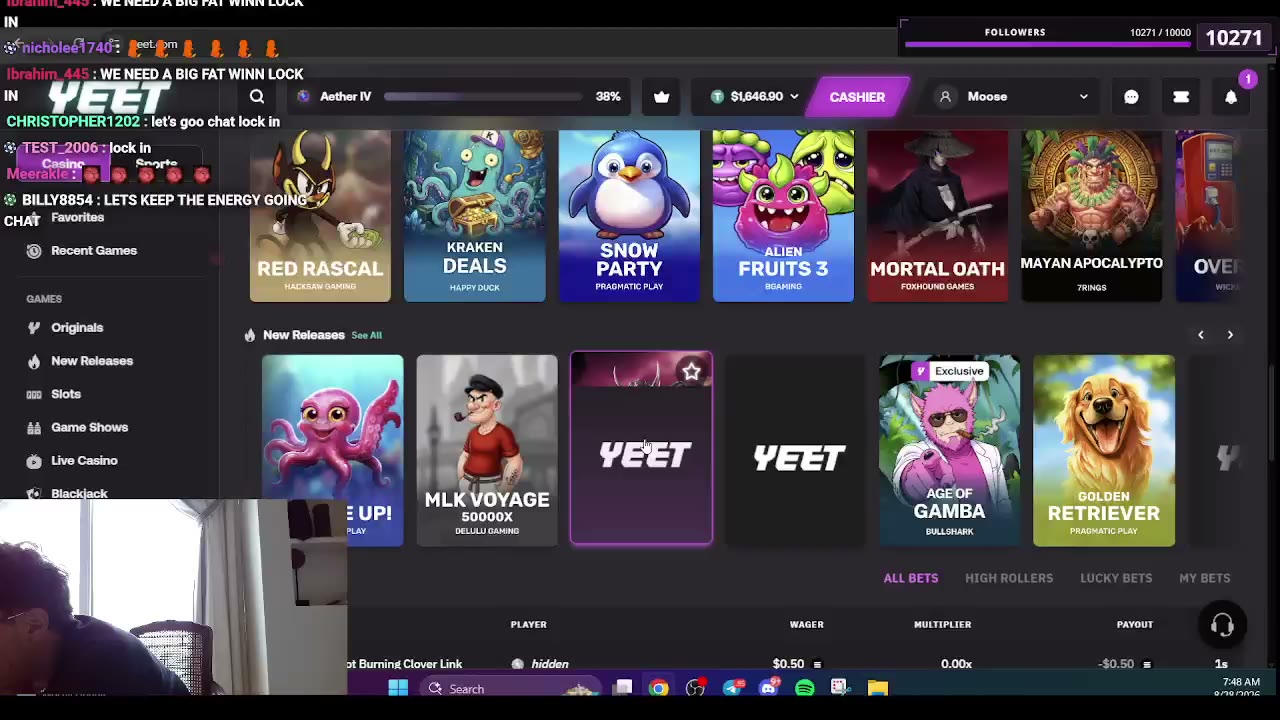This screenshot has width=1280, height=720.
Task: Open OBS Studio from the taskbar
Action: pos(695,688)
